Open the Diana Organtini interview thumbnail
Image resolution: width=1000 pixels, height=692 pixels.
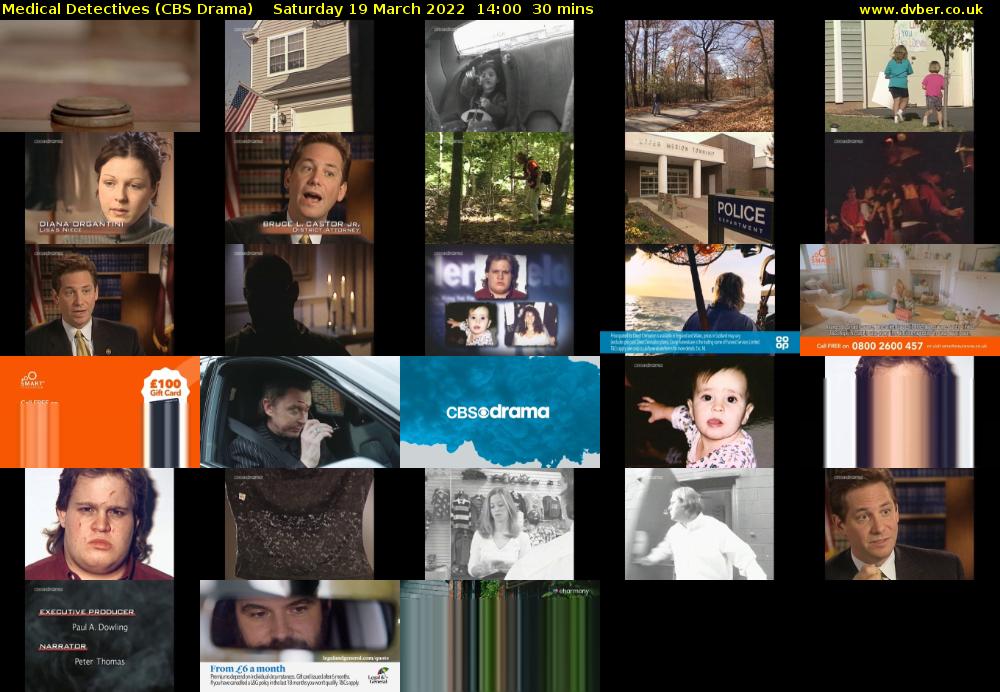pyautogui.click(x=99, y=188)
